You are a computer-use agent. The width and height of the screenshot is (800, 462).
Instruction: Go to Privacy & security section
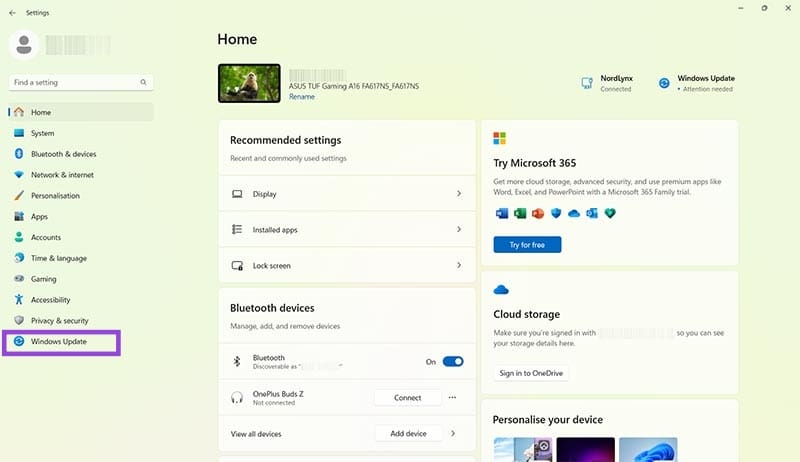coord(59,321)
